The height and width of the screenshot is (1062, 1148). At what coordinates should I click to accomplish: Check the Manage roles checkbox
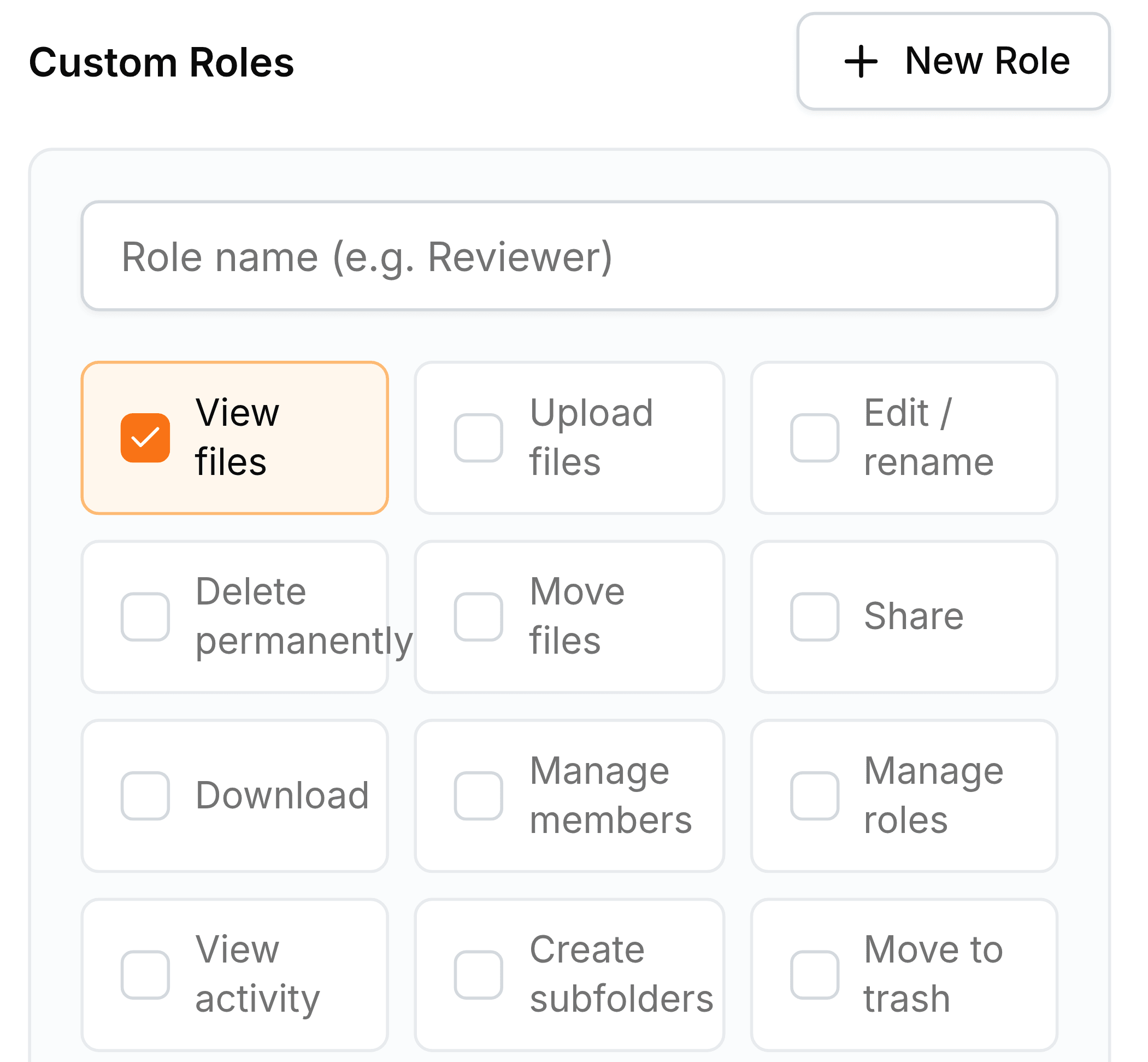(814, 795)
